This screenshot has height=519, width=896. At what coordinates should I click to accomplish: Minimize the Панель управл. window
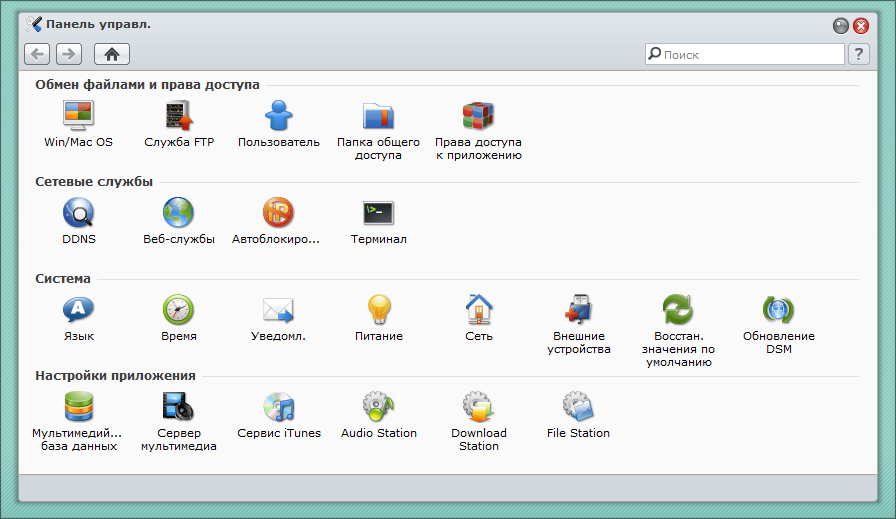pos(841,26)
